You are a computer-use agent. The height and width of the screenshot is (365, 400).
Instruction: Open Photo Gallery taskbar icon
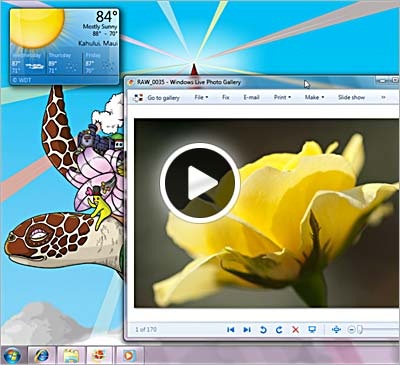coord(100,355)
